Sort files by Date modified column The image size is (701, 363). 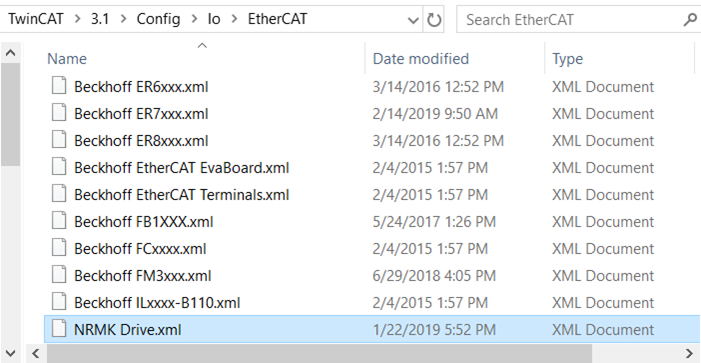coord(421,59)
